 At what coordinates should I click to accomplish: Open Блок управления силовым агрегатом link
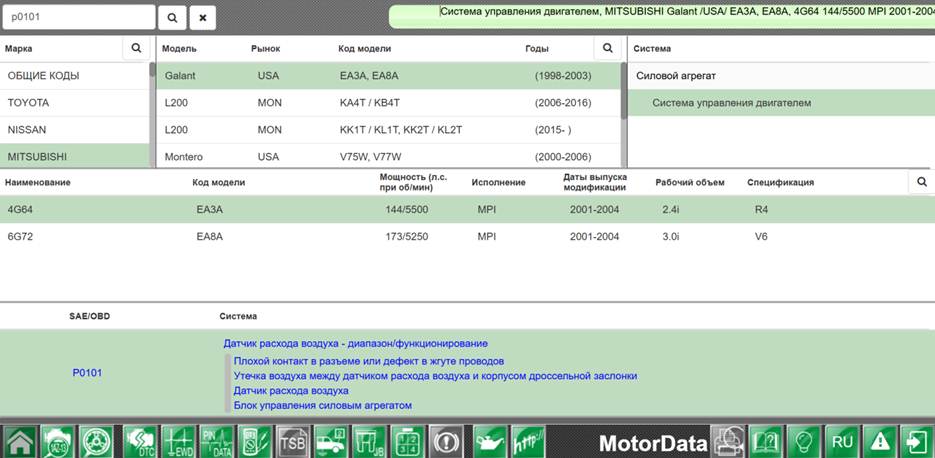(323, 406)
